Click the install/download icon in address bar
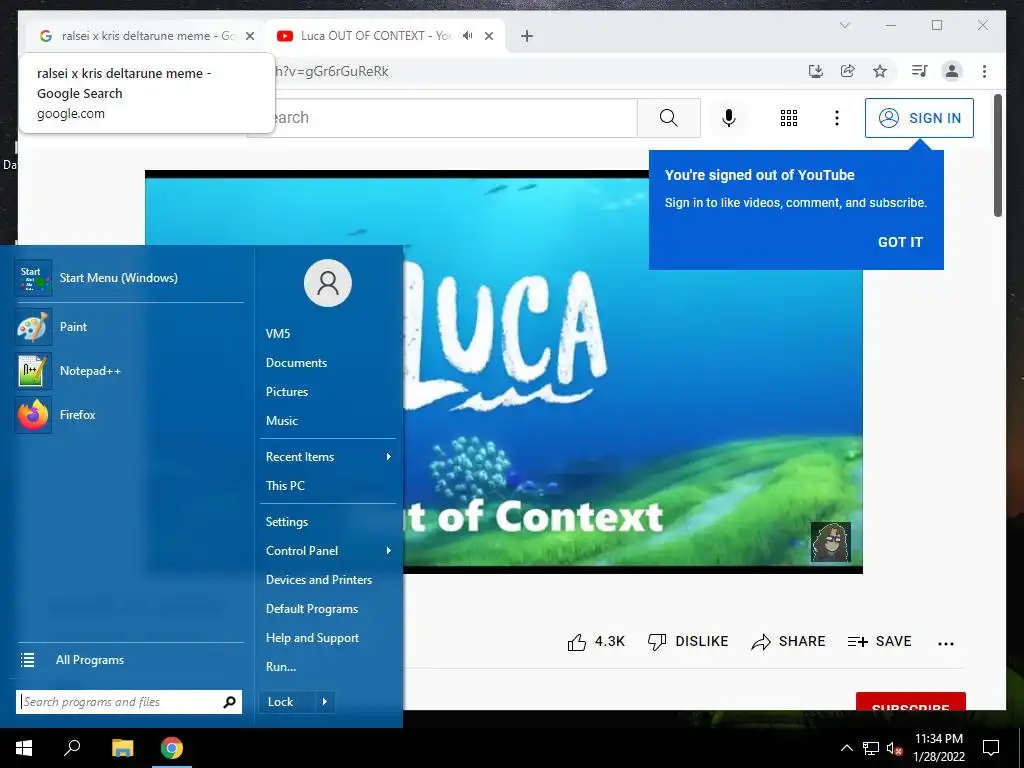The image size is (1024, 768). 816,71
